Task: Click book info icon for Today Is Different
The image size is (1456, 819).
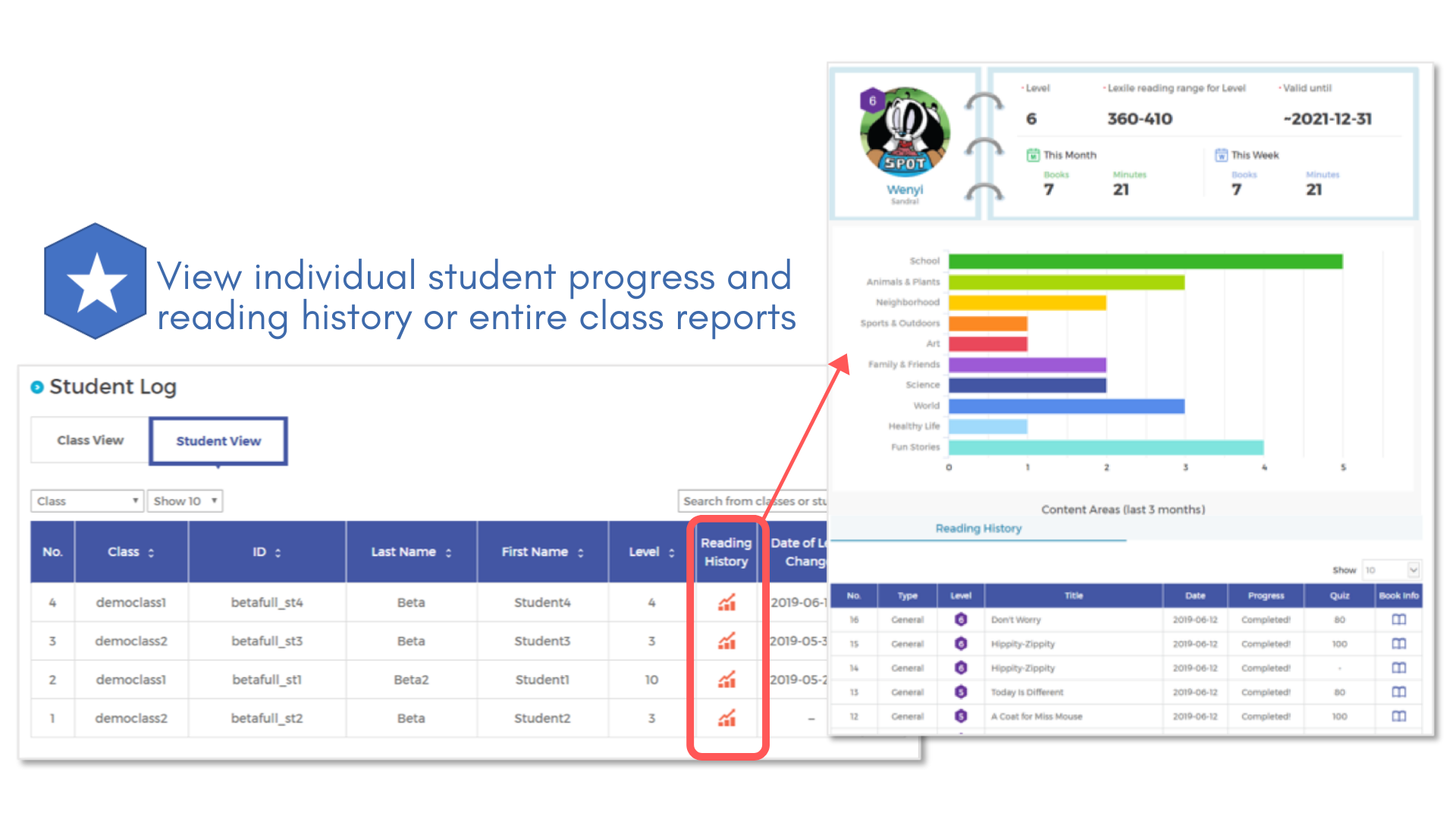Action: (1398, 692)
